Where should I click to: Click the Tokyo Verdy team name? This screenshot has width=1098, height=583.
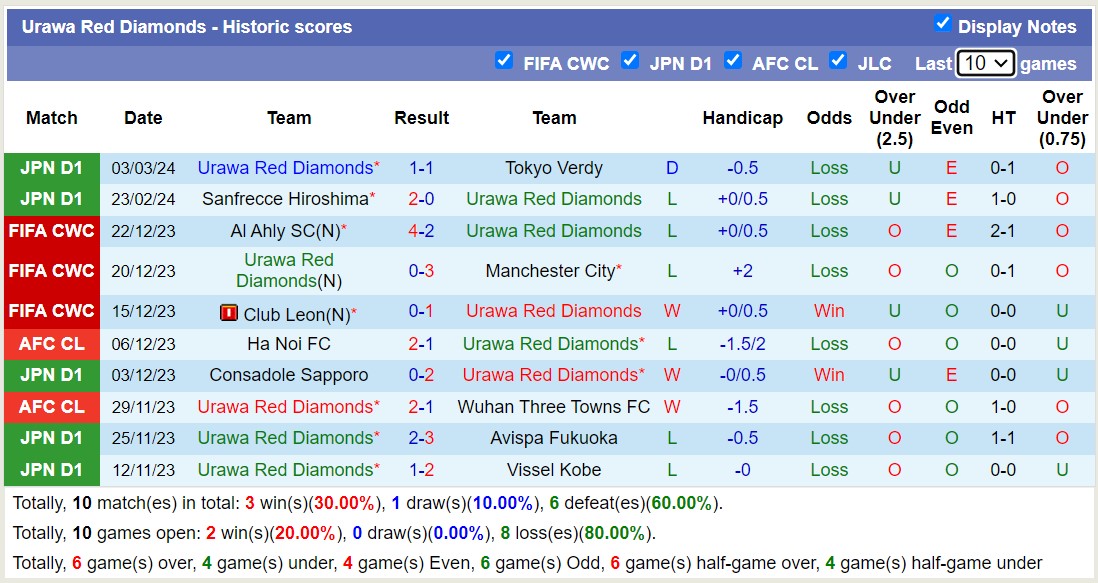(x=555, y=167)
